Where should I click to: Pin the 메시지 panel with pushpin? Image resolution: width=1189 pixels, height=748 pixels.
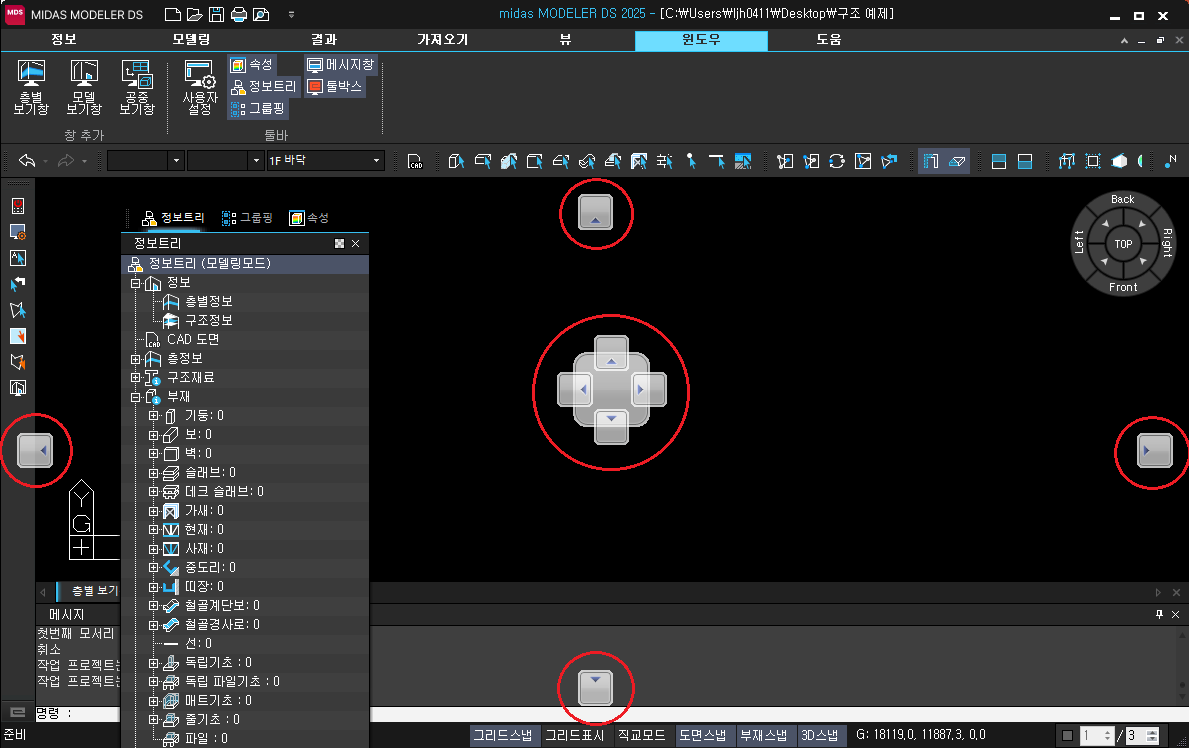point(1159,614)
